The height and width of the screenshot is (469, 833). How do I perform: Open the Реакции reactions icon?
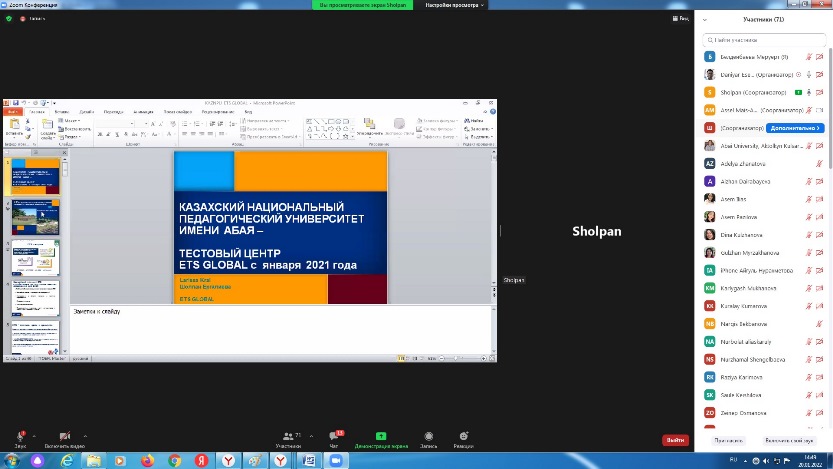point(463,436)
